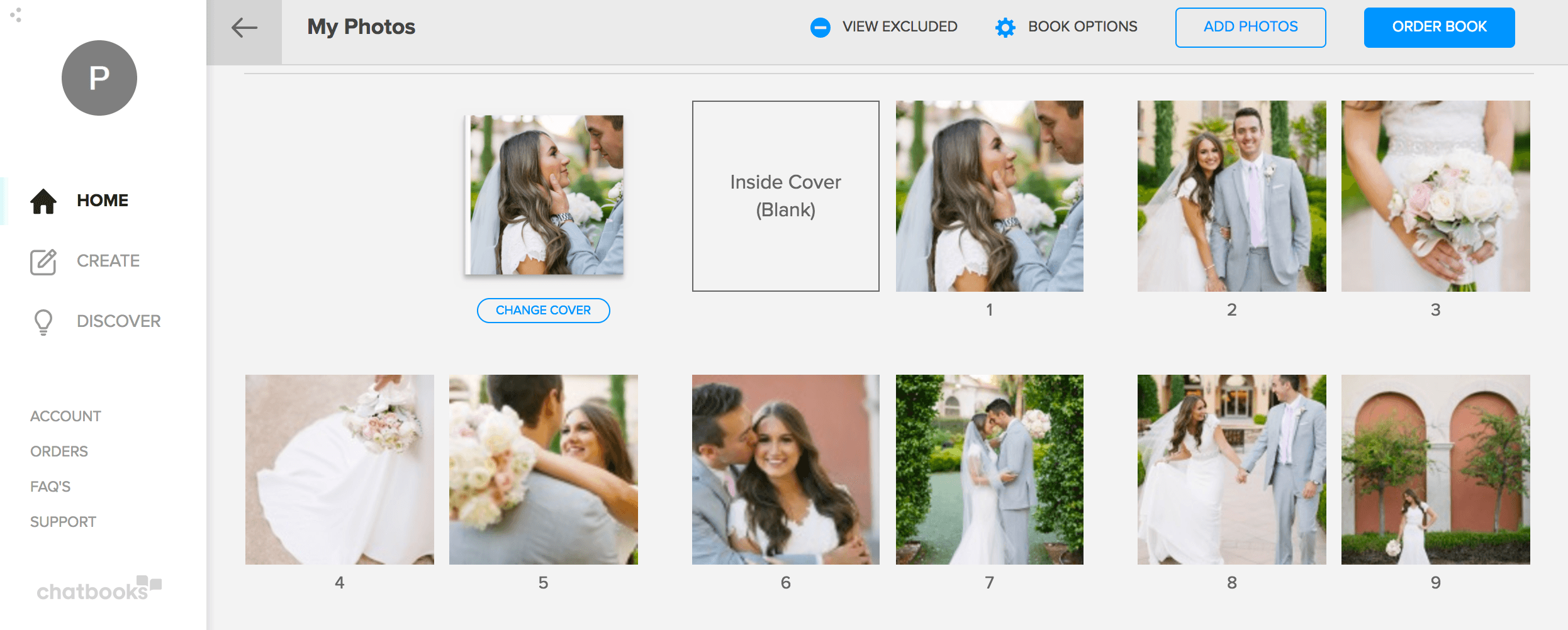Image resolution: width=1568 pixels, height=630 pixels.
Task: Select photo page 8 holding hands
Action: [x=1231, y=470]
